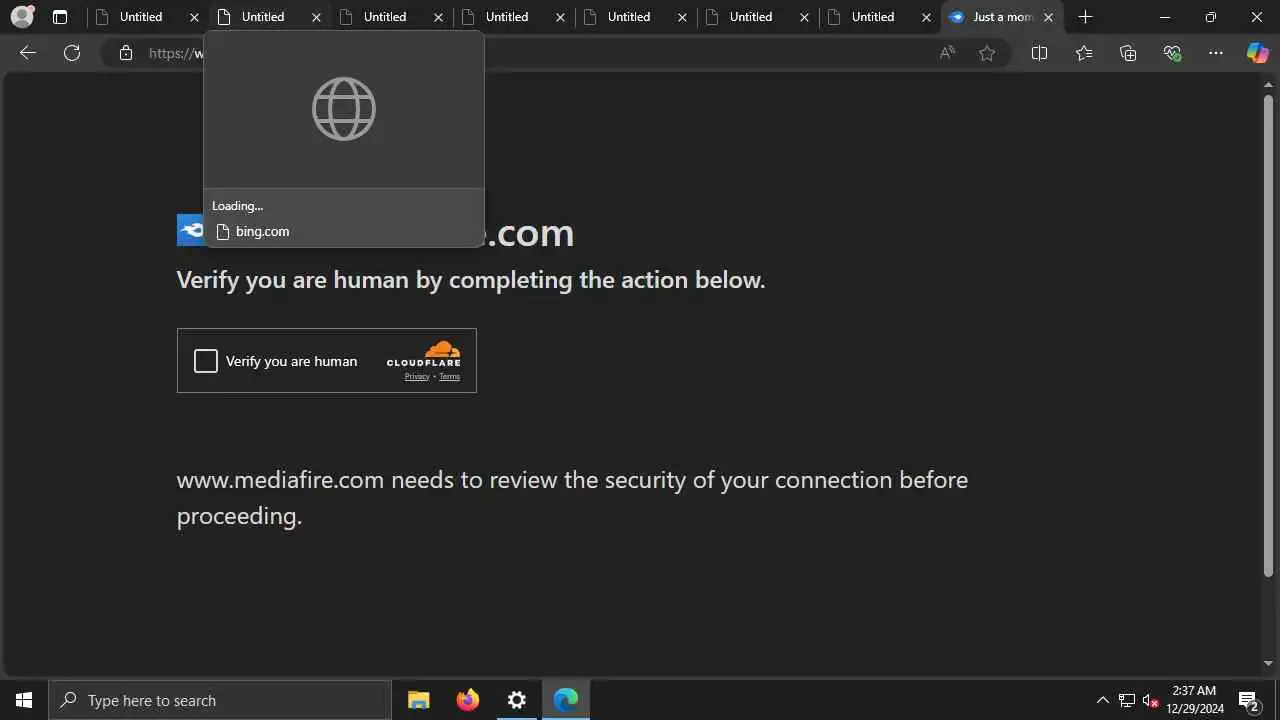View site information via the lock icon
This screenshot has width=1280, height=720.
coord(126,53)
